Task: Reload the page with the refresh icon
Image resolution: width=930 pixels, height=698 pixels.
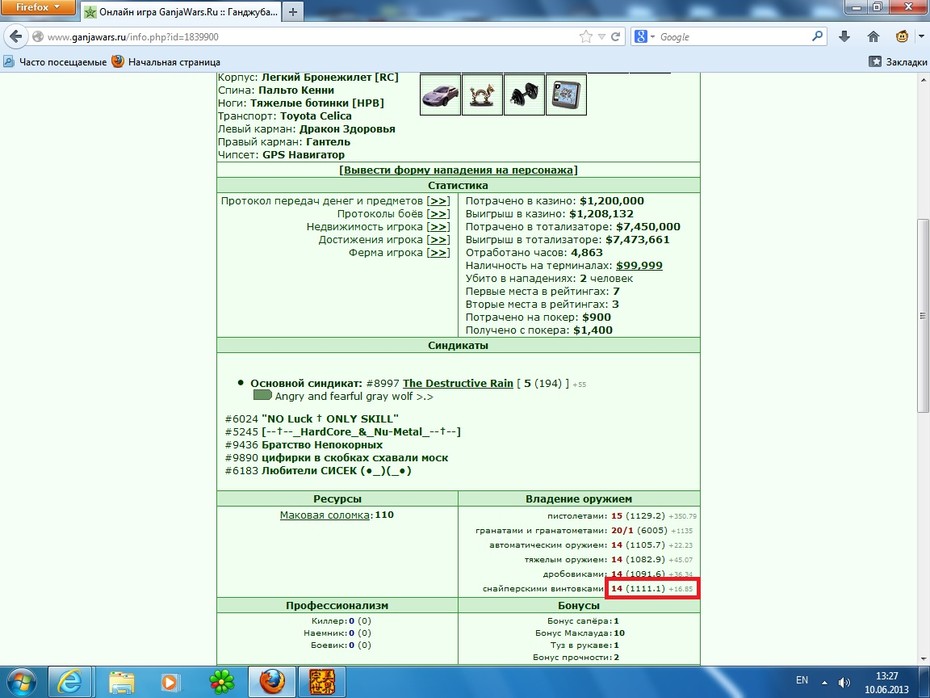Action: pos(616,37)
